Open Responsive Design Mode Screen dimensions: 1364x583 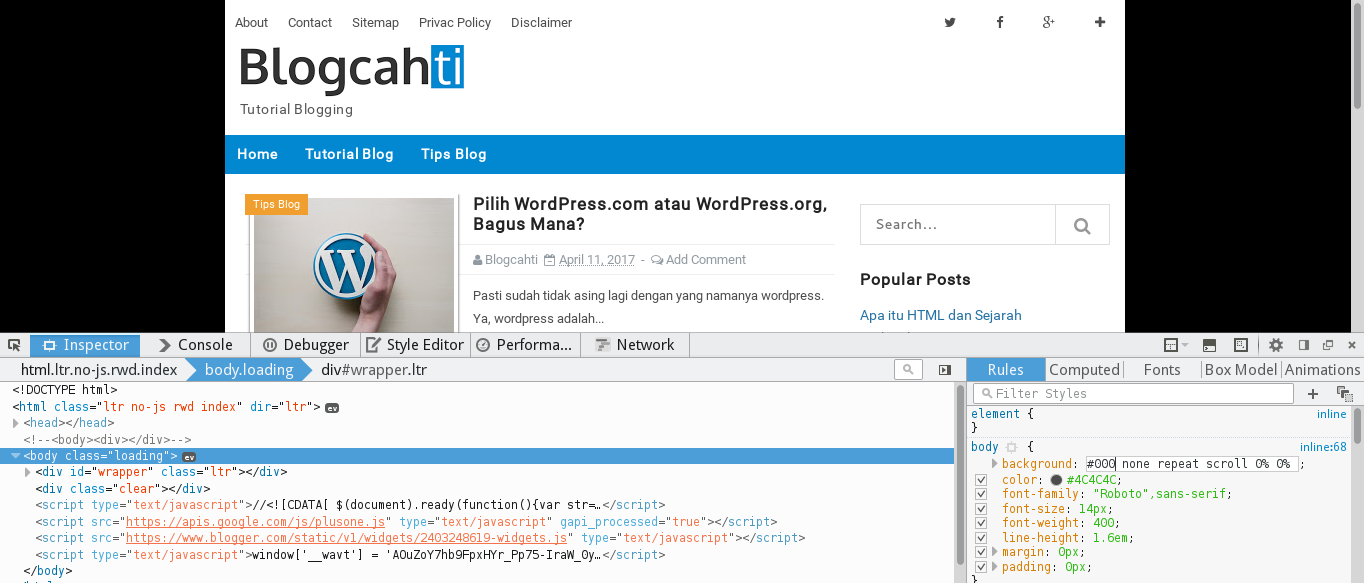coord(1241,344)
